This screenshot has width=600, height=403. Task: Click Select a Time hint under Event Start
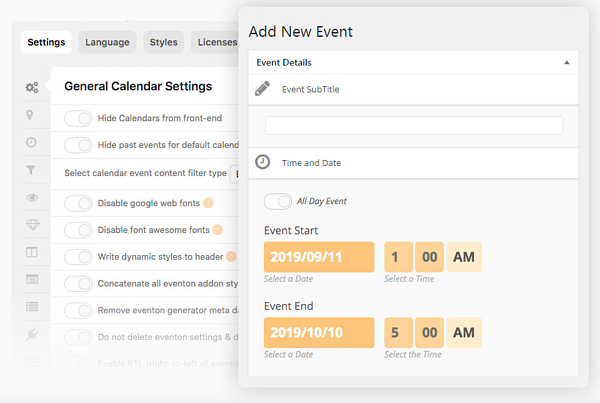pyautogui.click(x=409, y=279)
